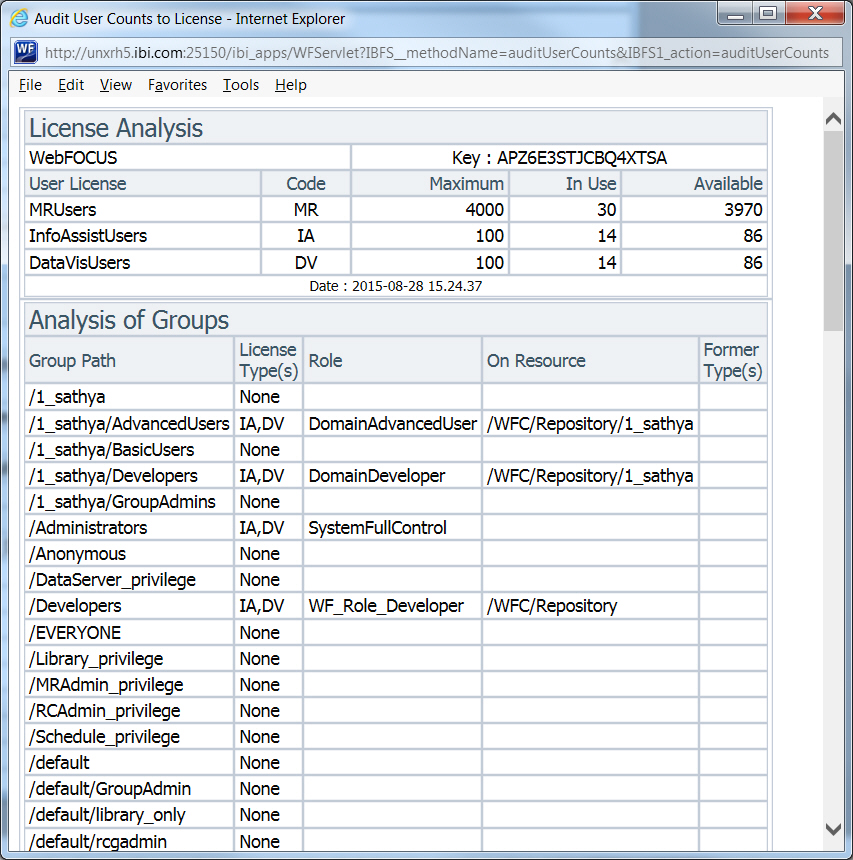Click the 4000 maximum value
853x860 pixels.
(x=484, y=210)
